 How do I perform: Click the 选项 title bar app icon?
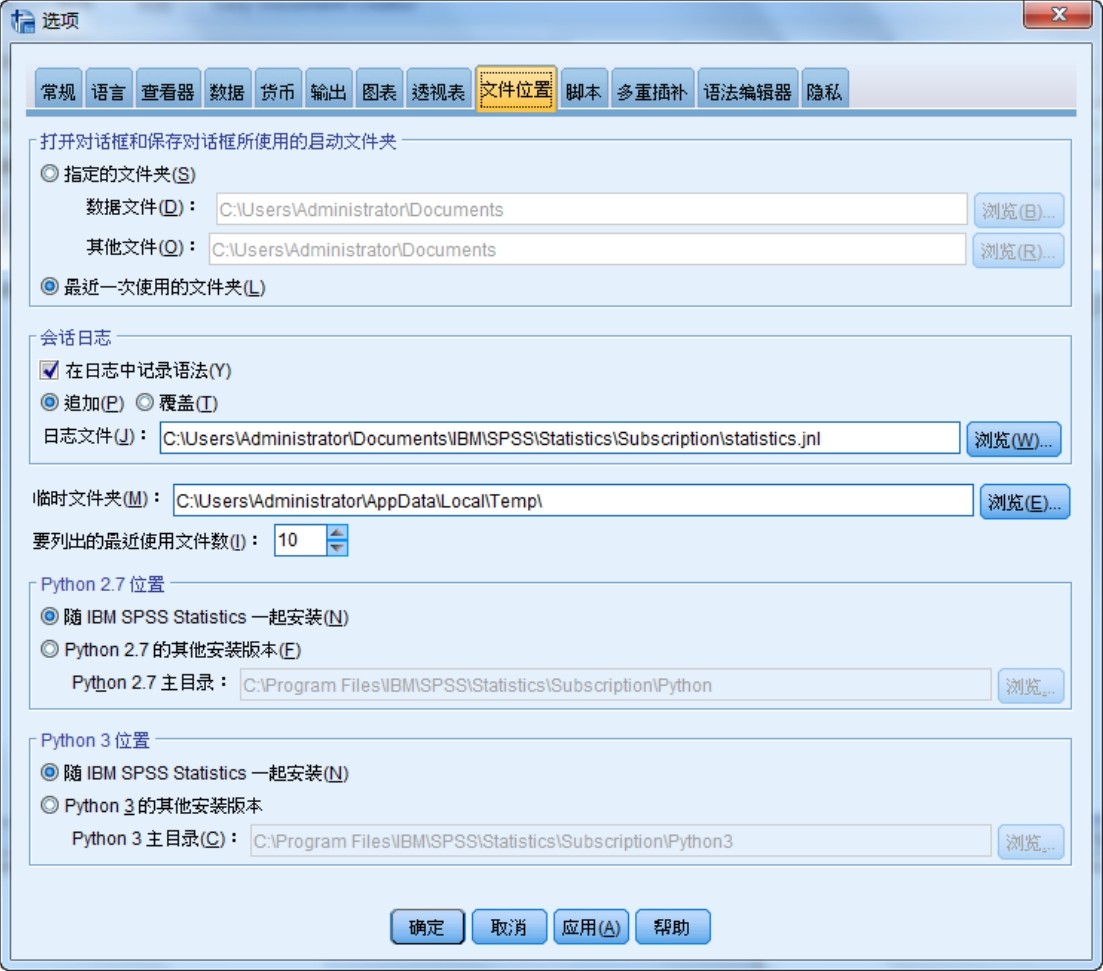click(23, 20)
